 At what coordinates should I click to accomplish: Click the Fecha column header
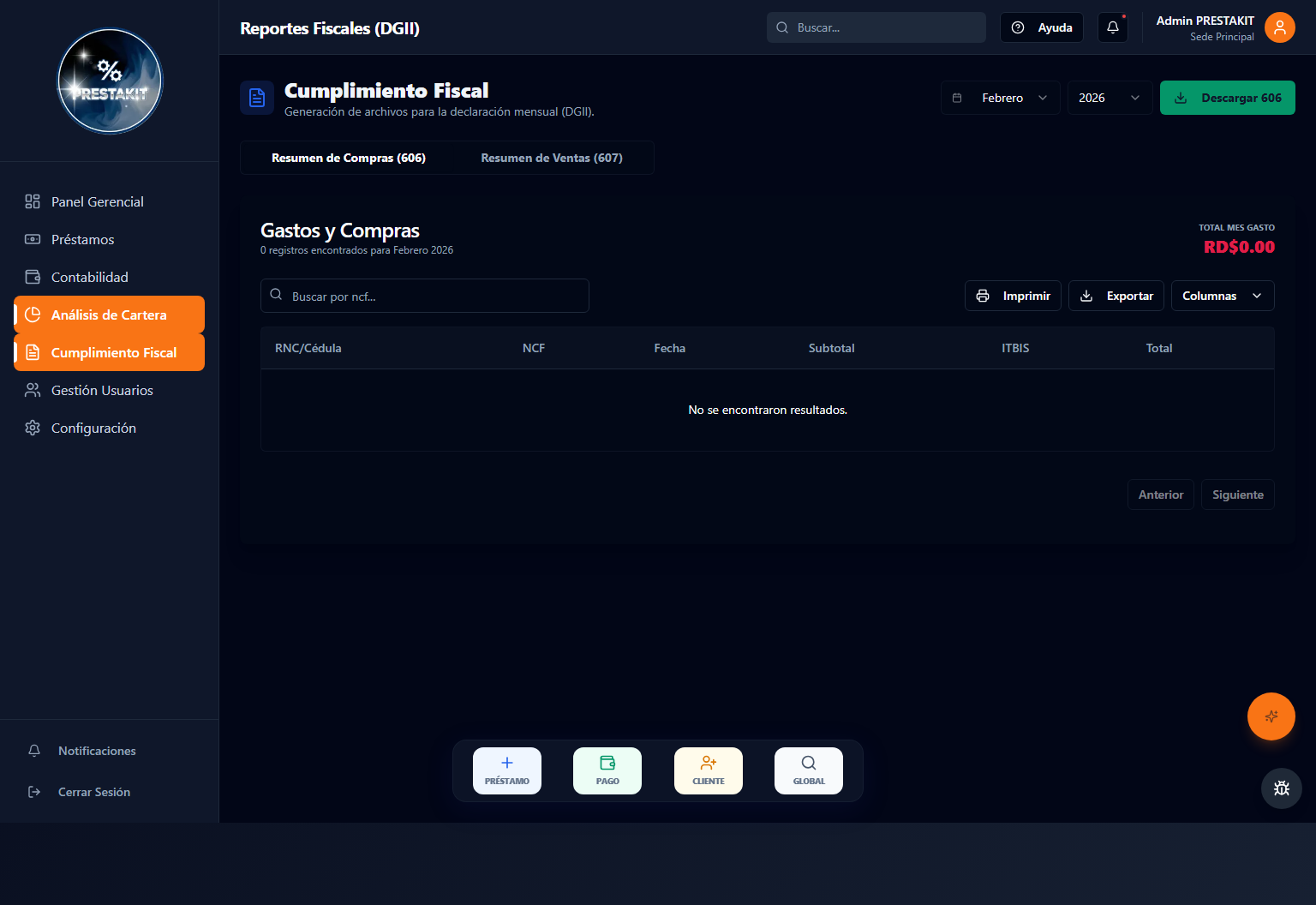click(670, 348)
